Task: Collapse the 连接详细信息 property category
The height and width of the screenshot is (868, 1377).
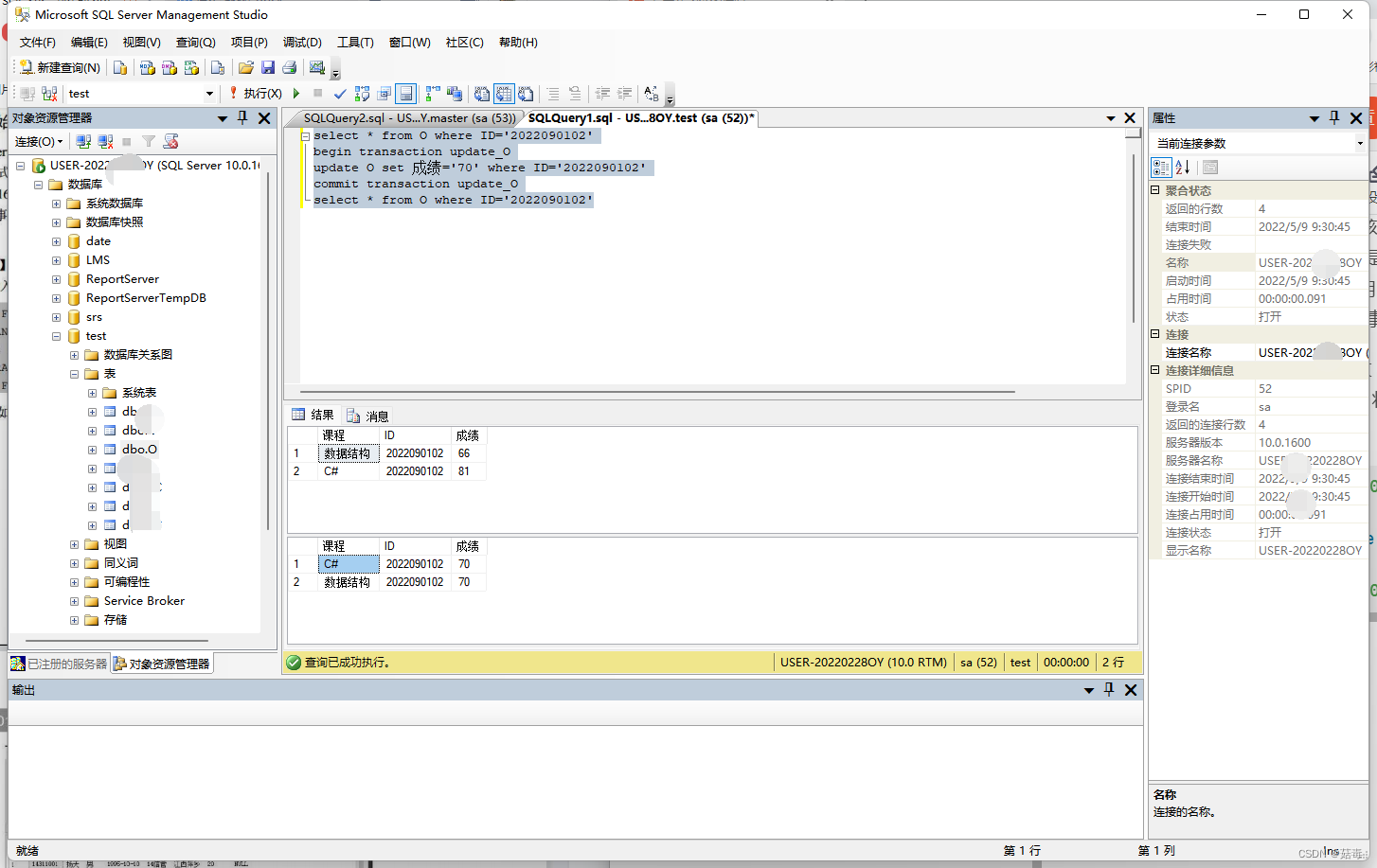Action: (x=1155, y=370)
